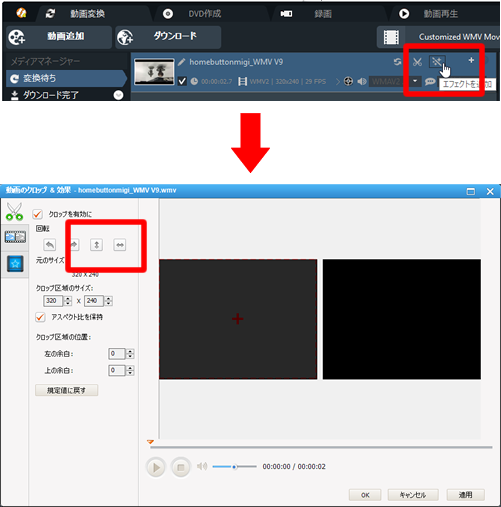The width and height of the screenshot is (501, 507).
Task: Adjust the 左の余白 stepper arrows
Action: click(130, 354)
